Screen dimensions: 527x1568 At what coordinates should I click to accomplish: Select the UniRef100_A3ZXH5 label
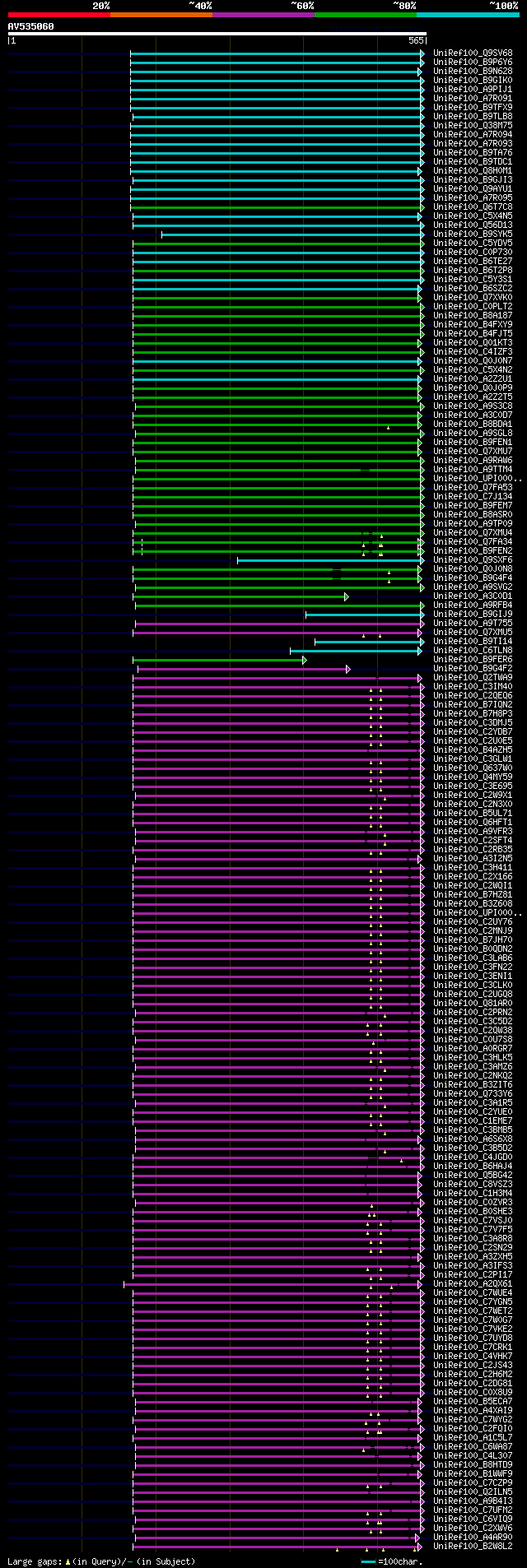point(473,1257)
